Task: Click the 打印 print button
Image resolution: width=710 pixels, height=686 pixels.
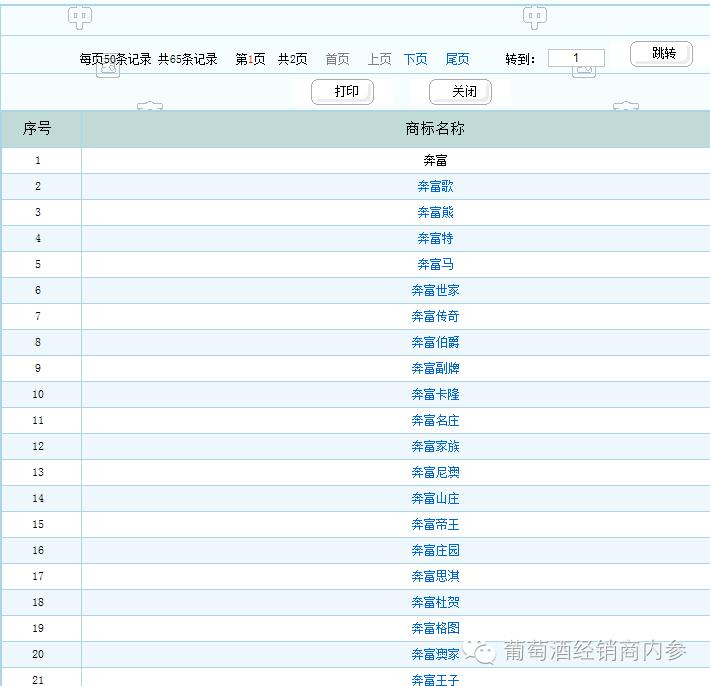Action: click(x=342, y=92)
